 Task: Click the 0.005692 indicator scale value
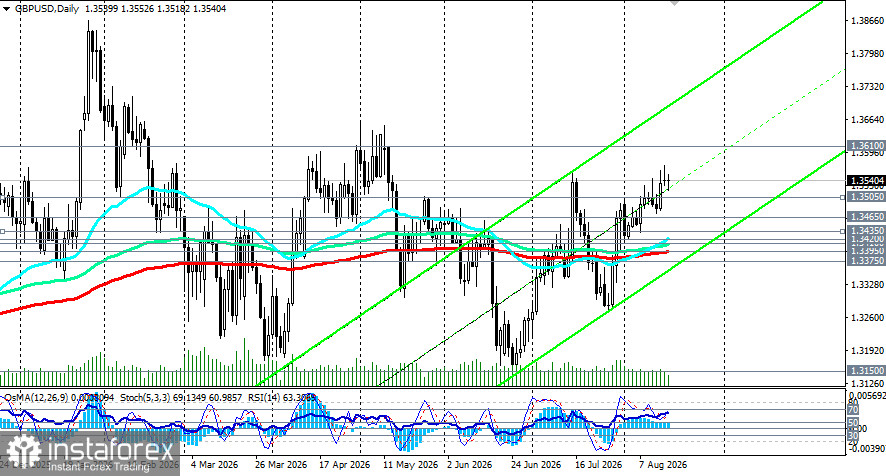(x=867, y=395)
